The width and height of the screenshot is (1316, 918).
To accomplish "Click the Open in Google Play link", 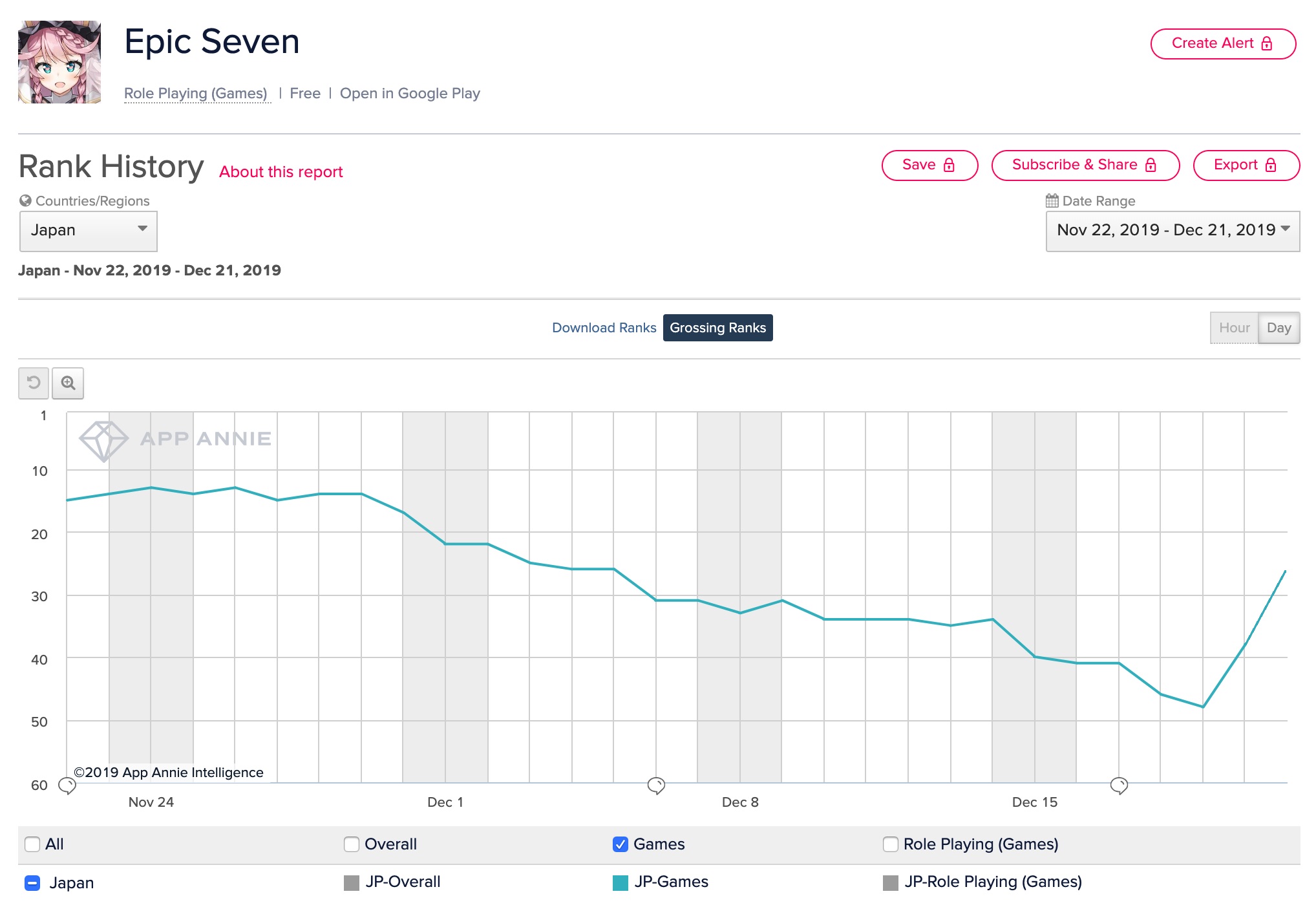I will coord(410,94).
